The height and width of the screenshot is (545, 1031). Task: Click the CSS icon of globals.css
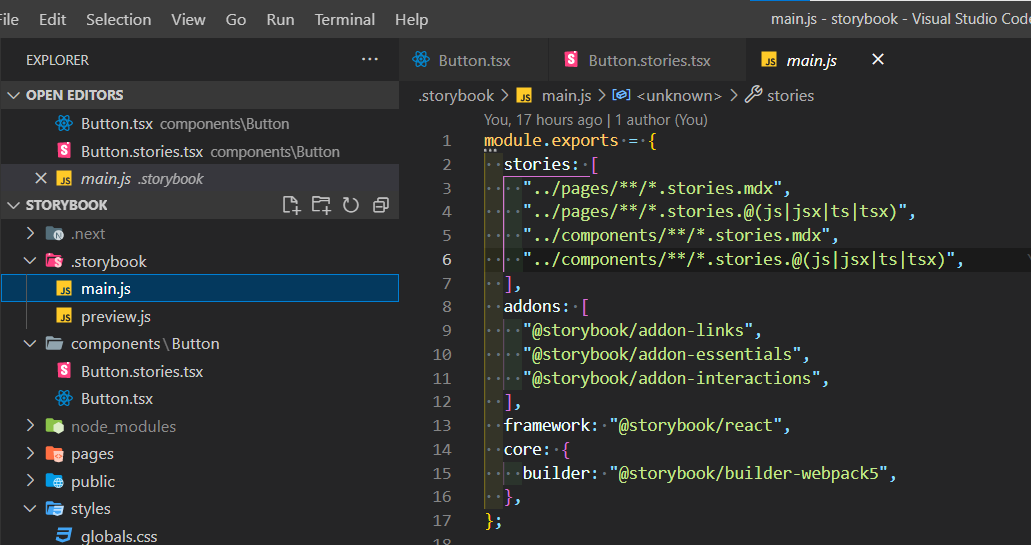tap(64, 536)
